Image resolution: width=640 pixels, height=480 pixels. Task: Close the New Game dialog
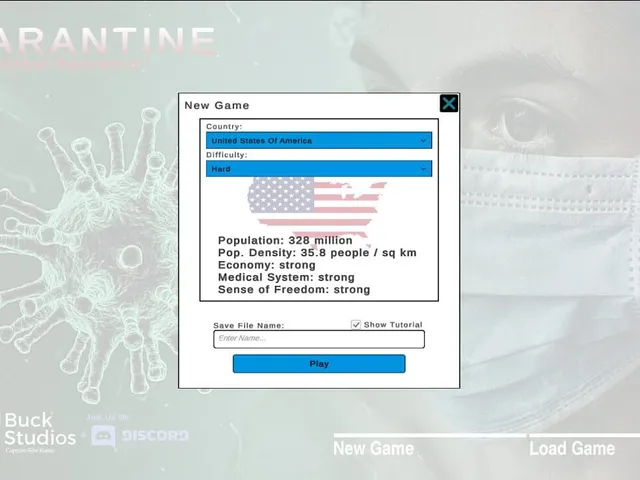449,103
